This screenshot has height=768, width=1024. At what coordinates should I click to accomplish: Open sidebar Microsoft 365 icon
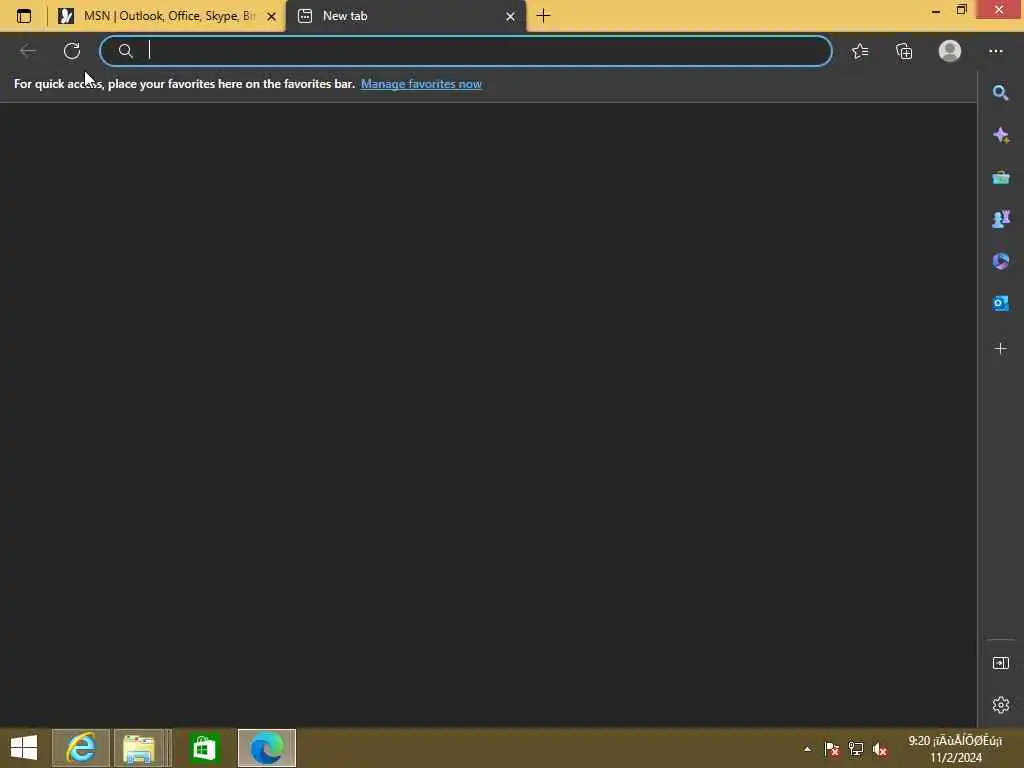tap(1000, 261)
